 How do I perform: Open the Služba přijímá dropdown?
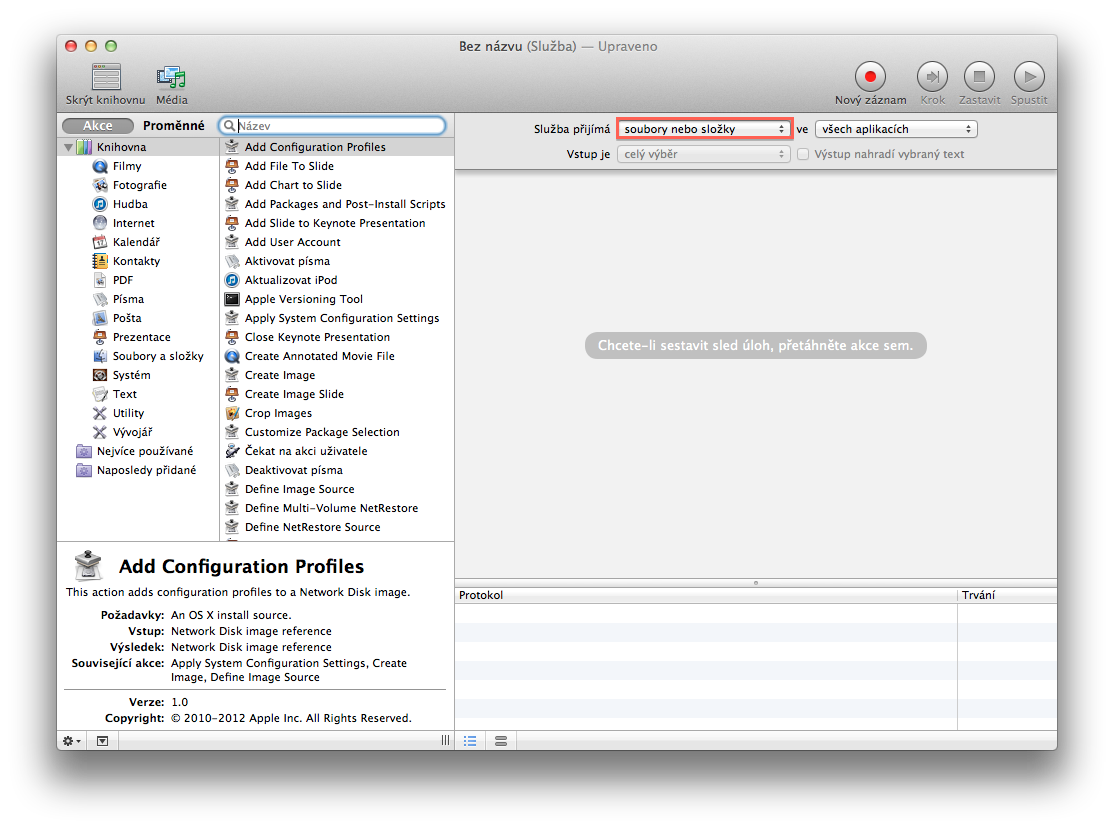pos(704,129)
